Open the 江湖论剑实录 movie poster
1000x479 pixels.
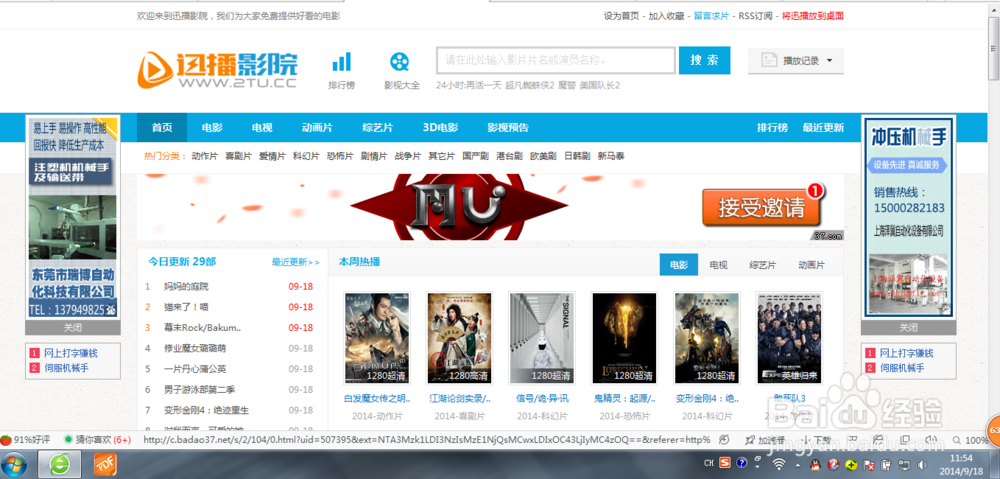459,338
